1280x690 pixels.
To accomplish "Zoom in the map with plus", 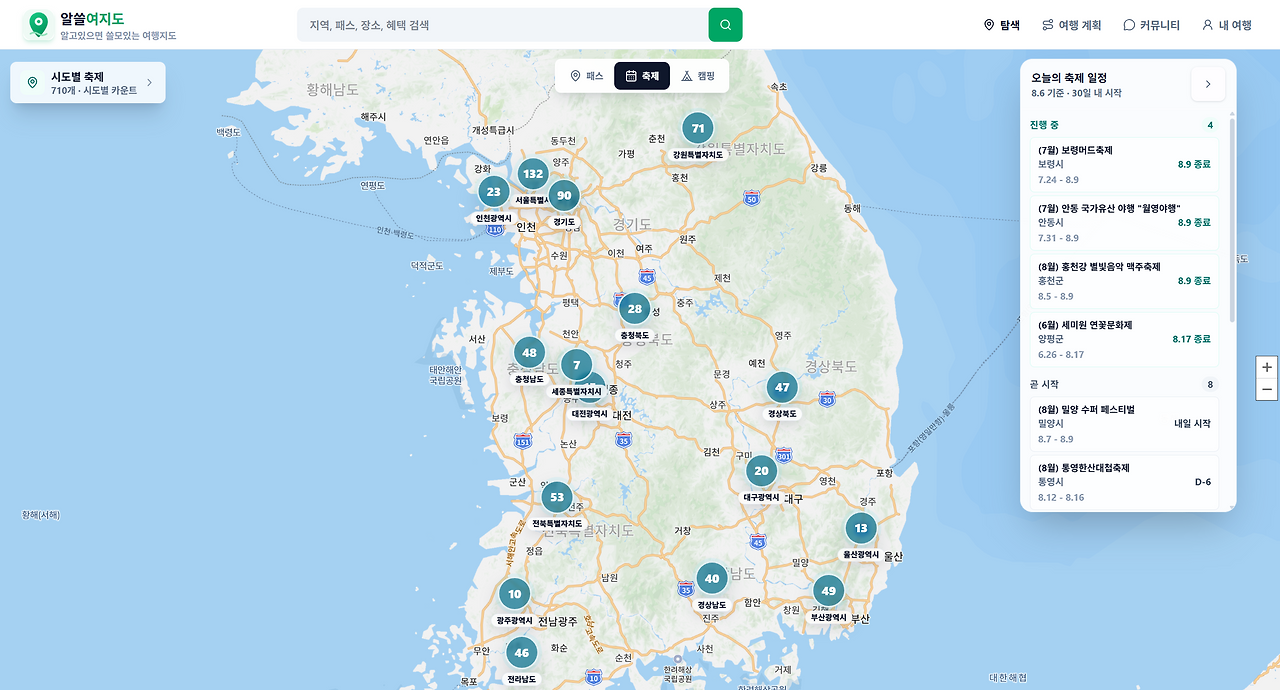I will tap(1267, 367).
